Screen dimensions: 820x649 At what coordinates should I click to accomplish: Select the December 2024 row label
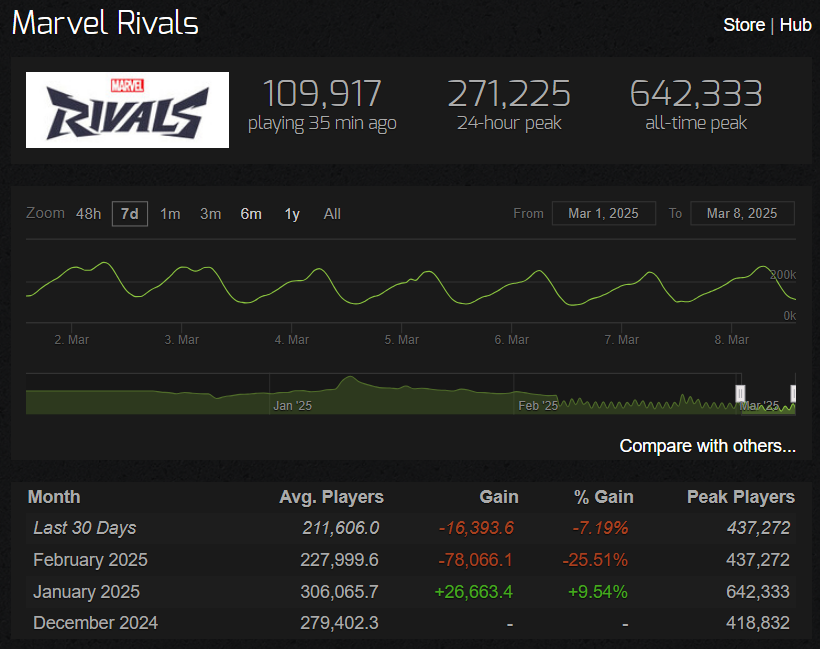point(95,623)
